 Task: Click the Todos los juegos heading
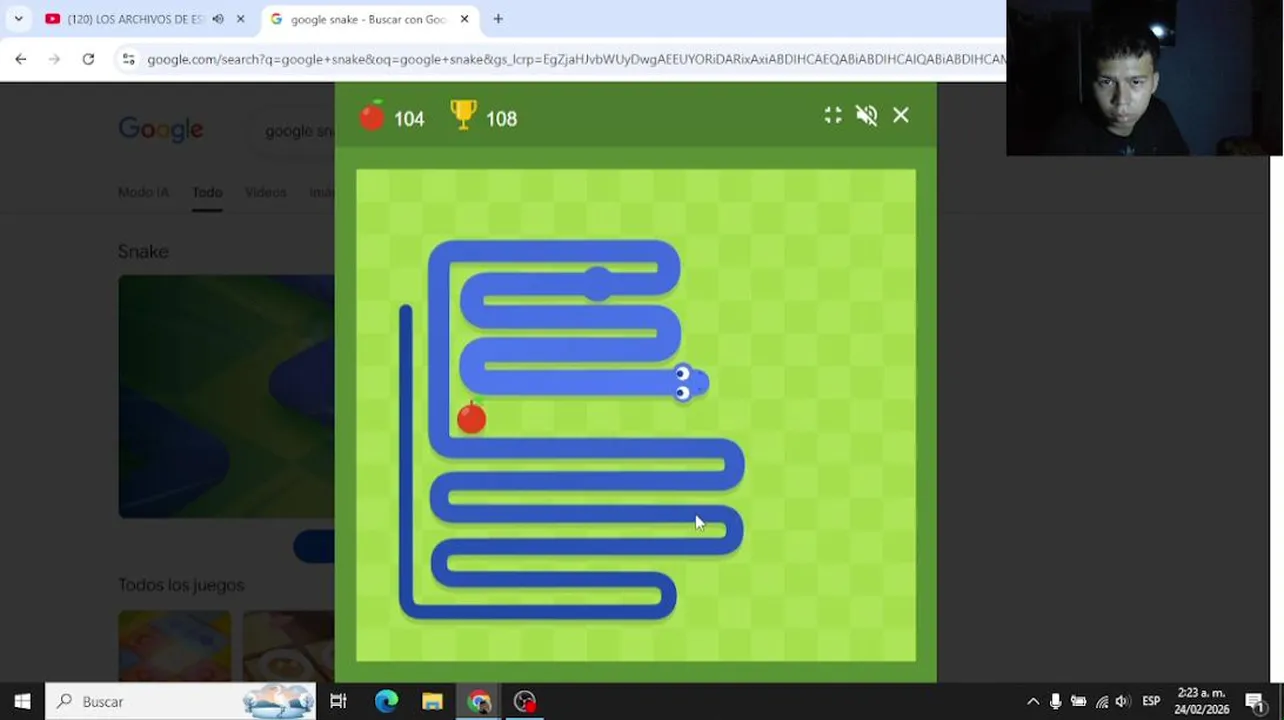click(x=181, y=585)
